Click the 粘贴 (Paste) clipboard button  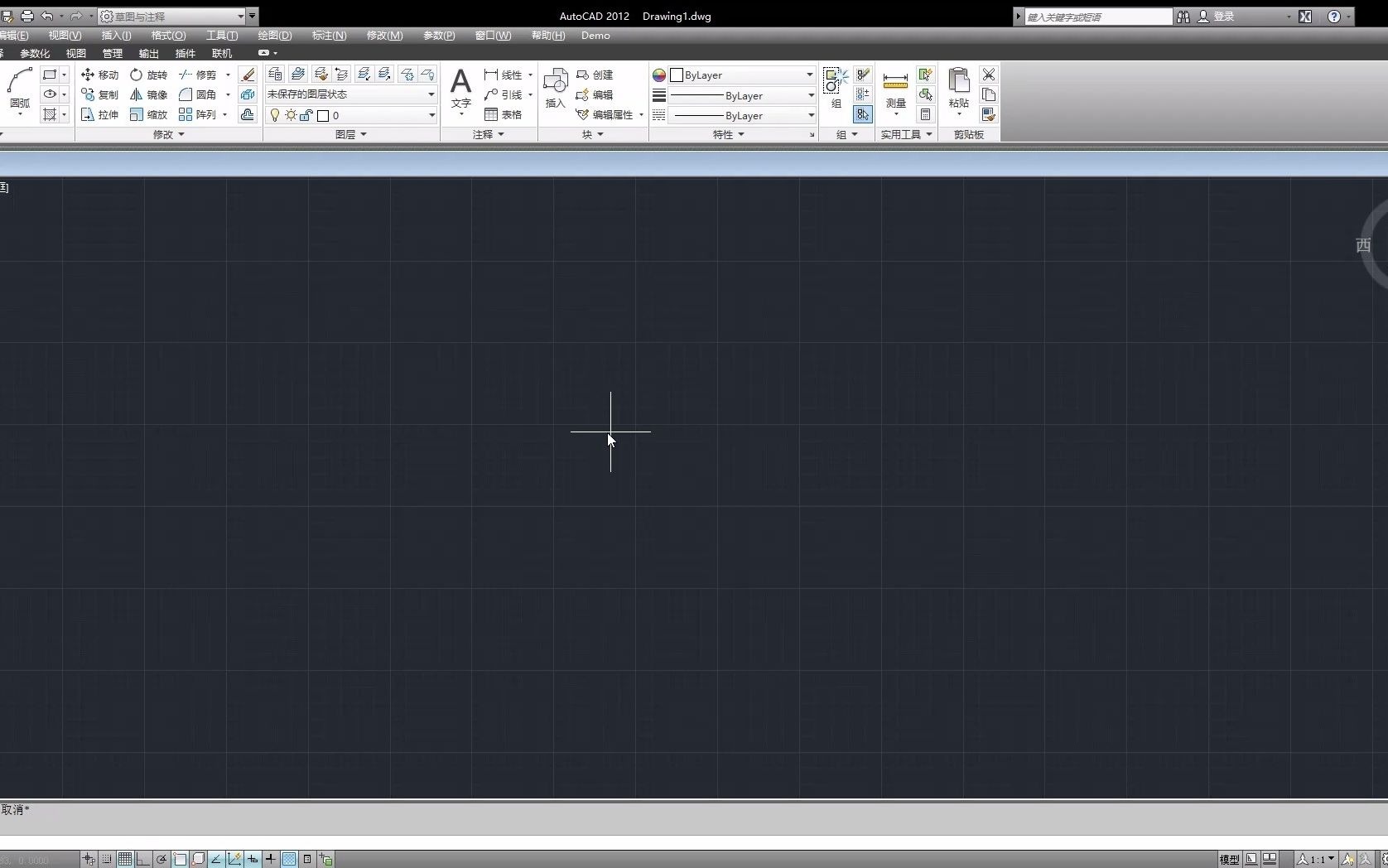click(958, 89)
